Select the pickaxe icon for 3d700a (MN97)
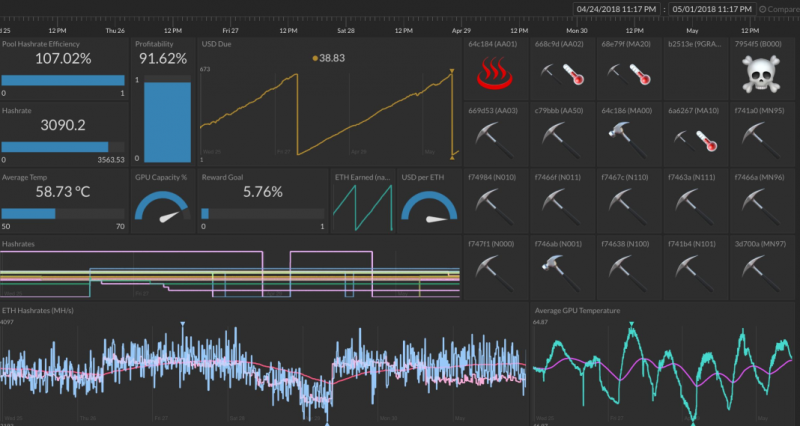The height and width of the screenshot is (426, 800). (760, 273)
